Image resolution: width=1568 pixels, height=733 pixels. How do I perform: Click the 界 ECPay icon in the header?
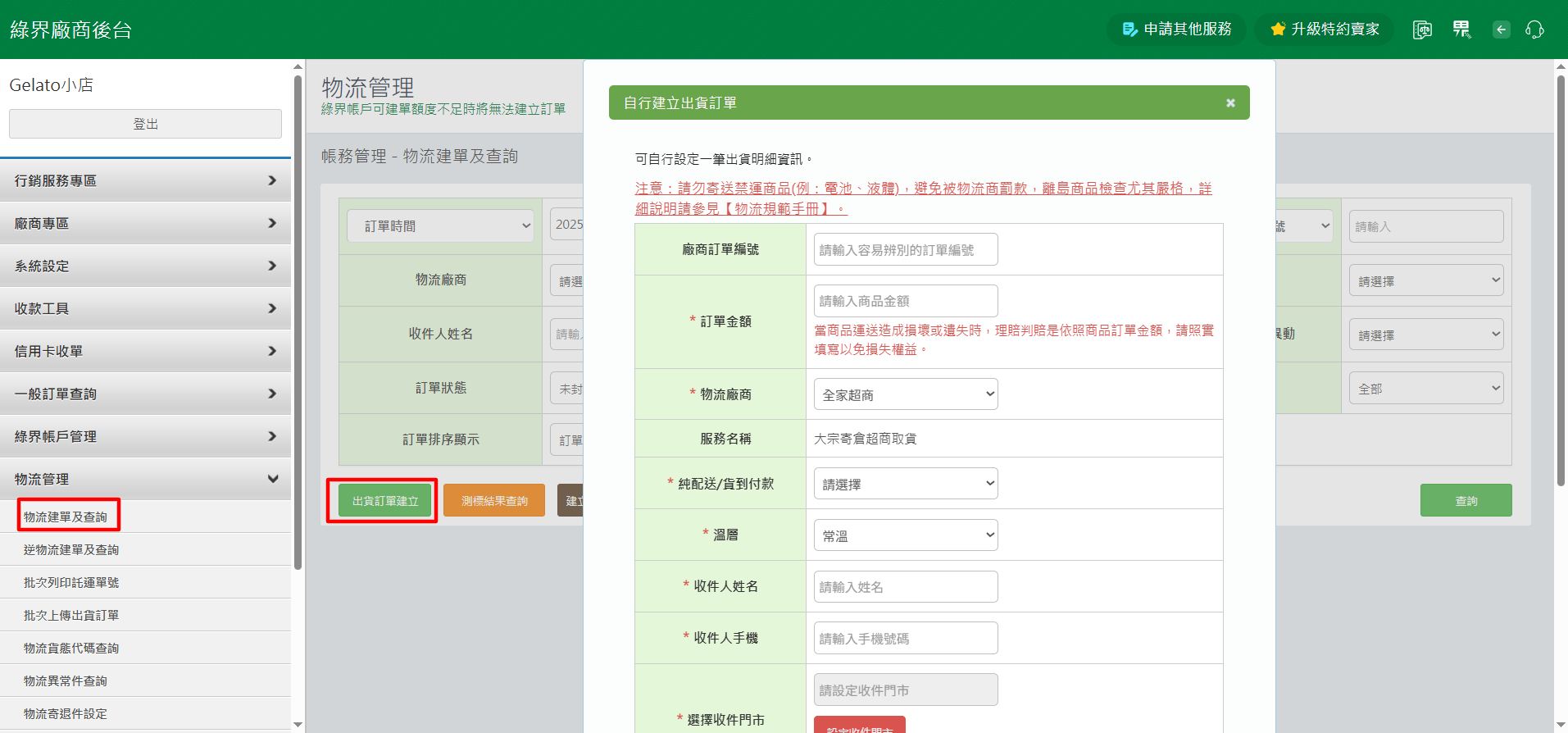(1461, 30)
